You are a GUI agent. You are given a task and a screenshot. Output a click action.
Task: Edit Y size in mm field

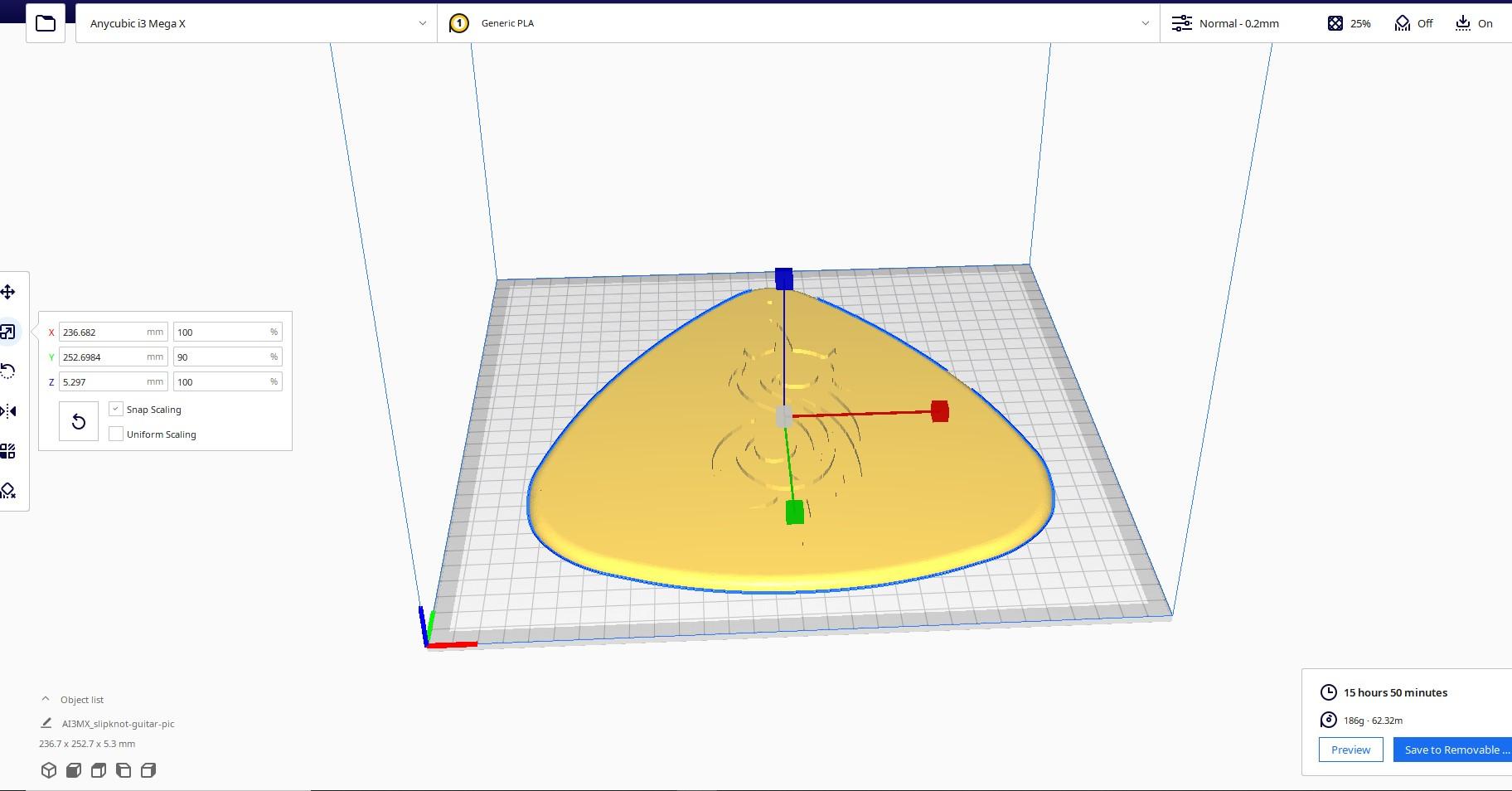(x=114, y=357)
